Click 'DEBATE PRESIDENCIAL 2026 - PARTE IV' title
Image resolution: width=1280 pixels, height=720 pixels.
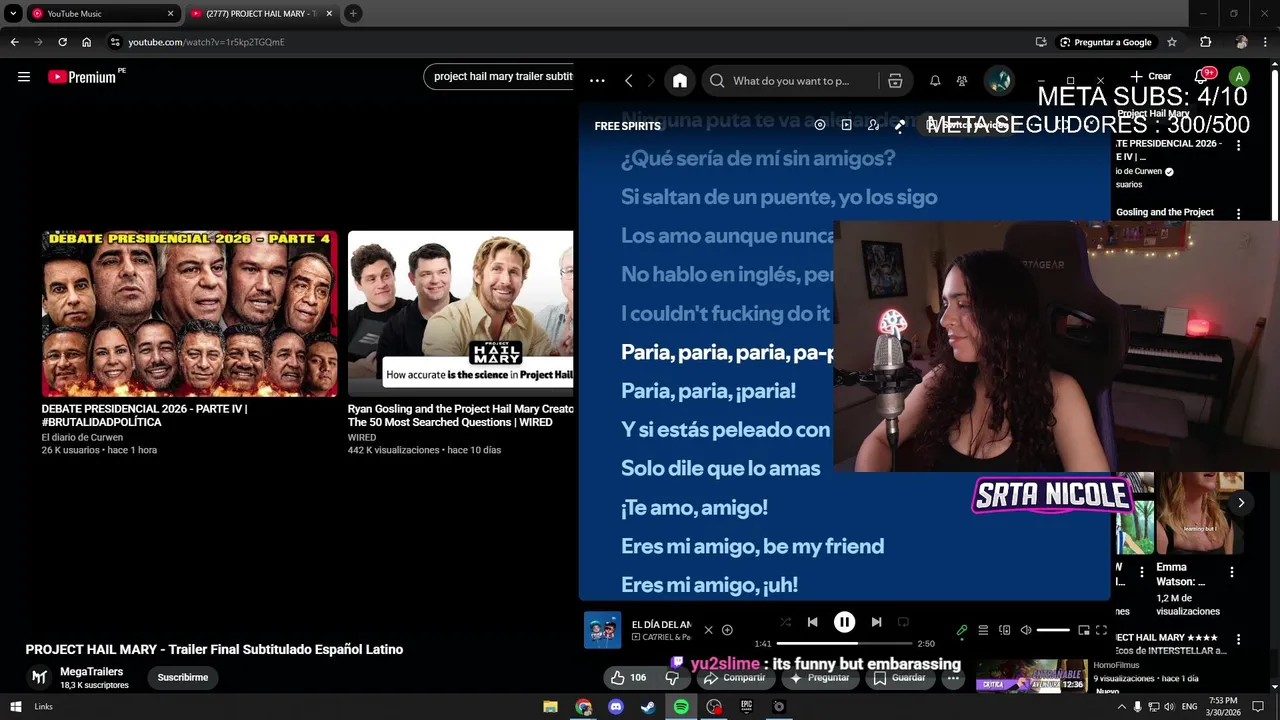pos(144,415)
